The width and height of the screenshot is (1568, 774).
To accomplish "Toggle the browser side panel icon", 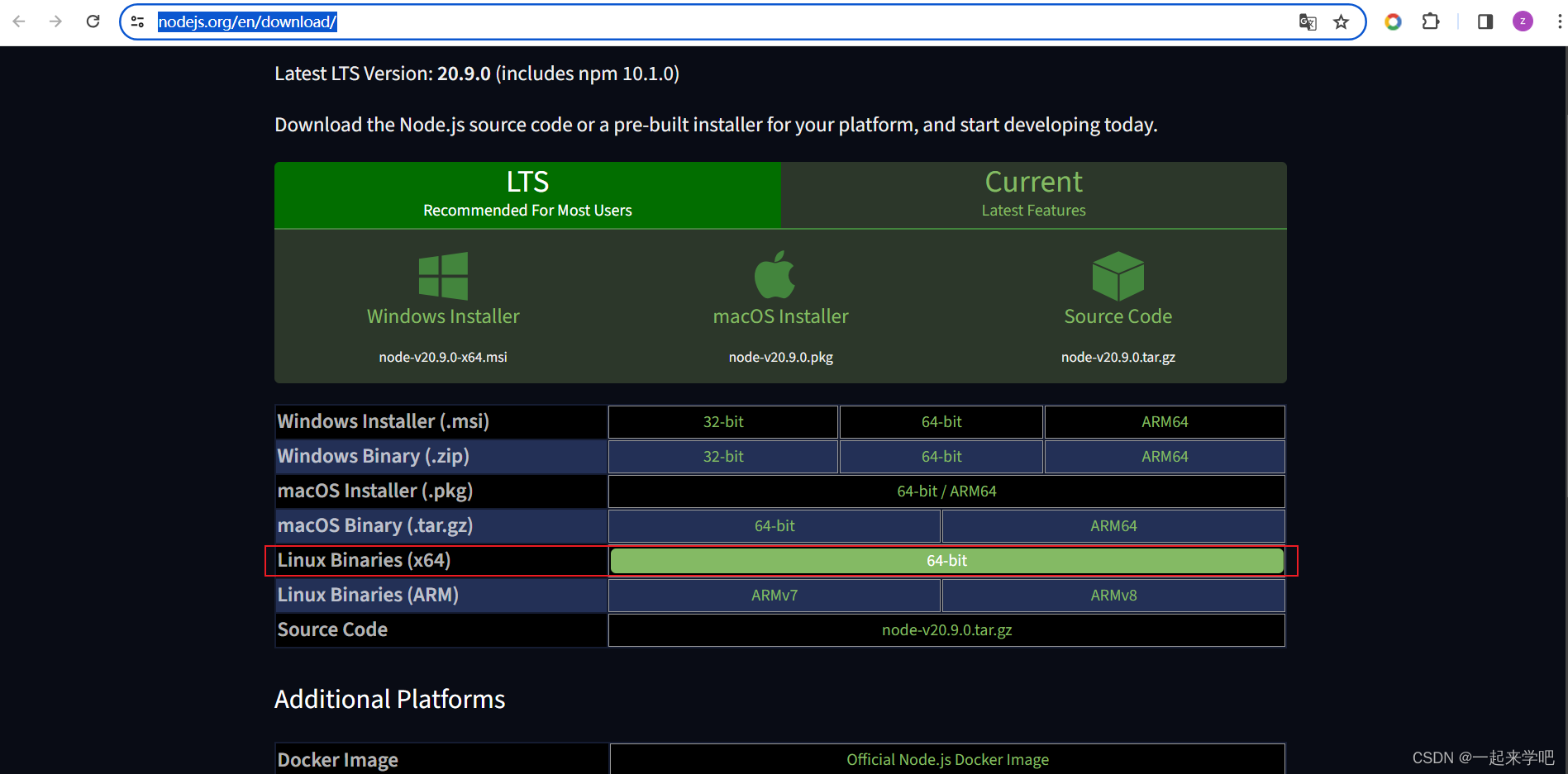I will 1485,21.
